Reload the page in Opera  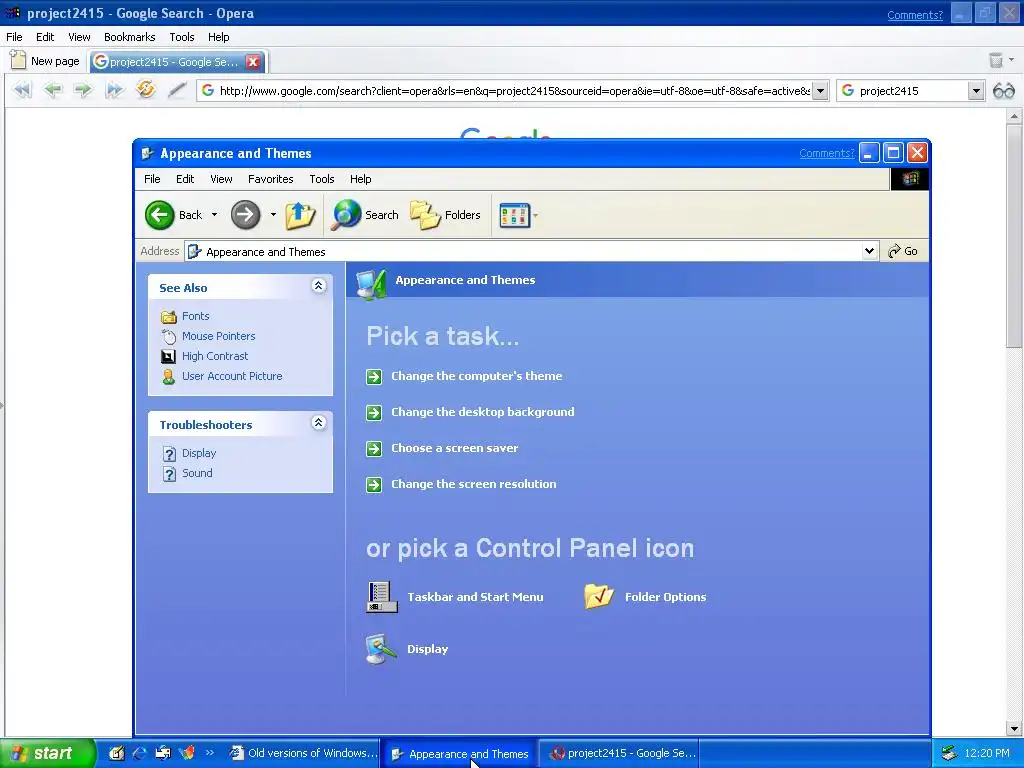point(146,89)
